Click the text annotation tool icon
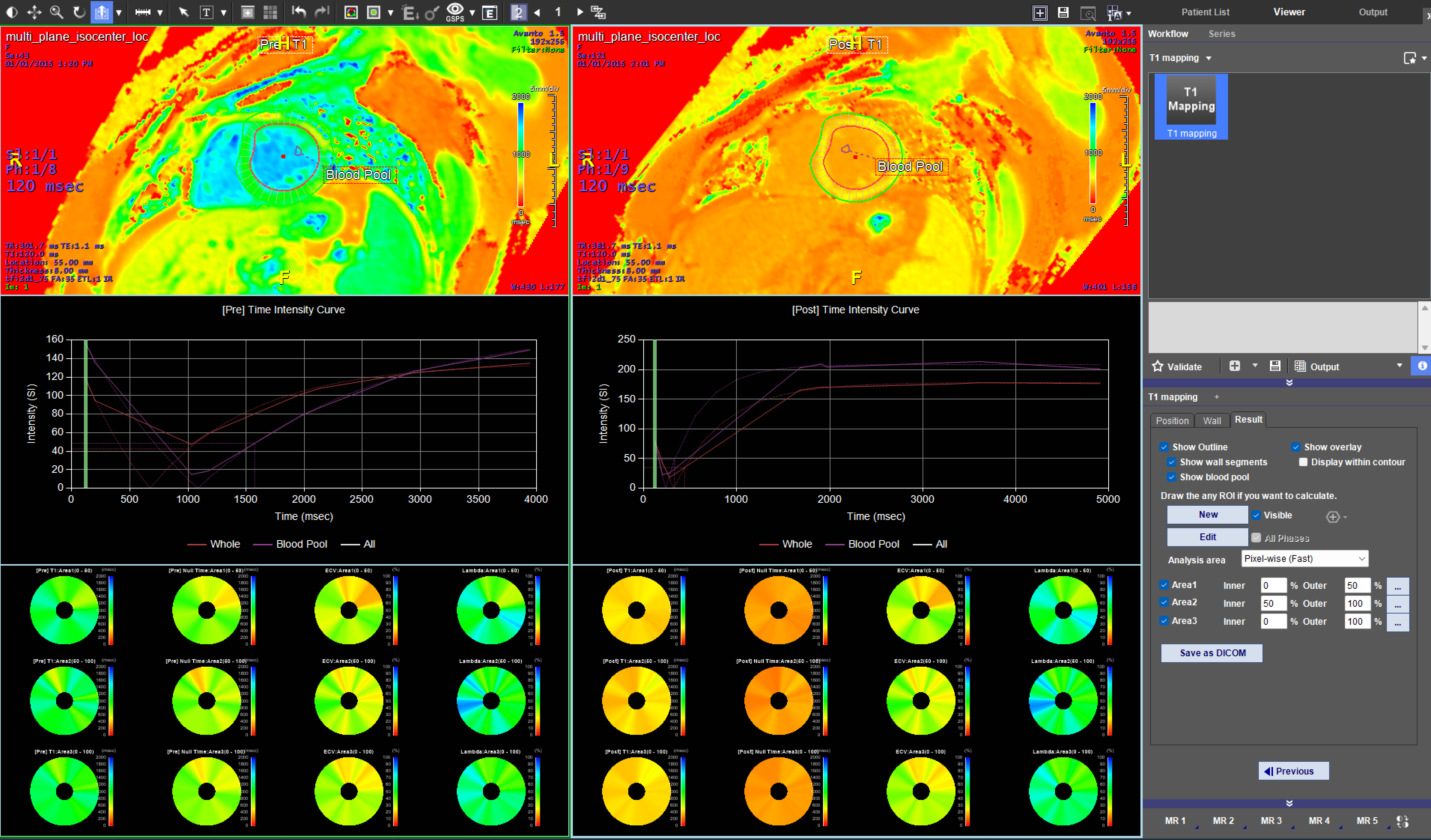This screenshot has width=1431, height=840. [x=207, y=12]
